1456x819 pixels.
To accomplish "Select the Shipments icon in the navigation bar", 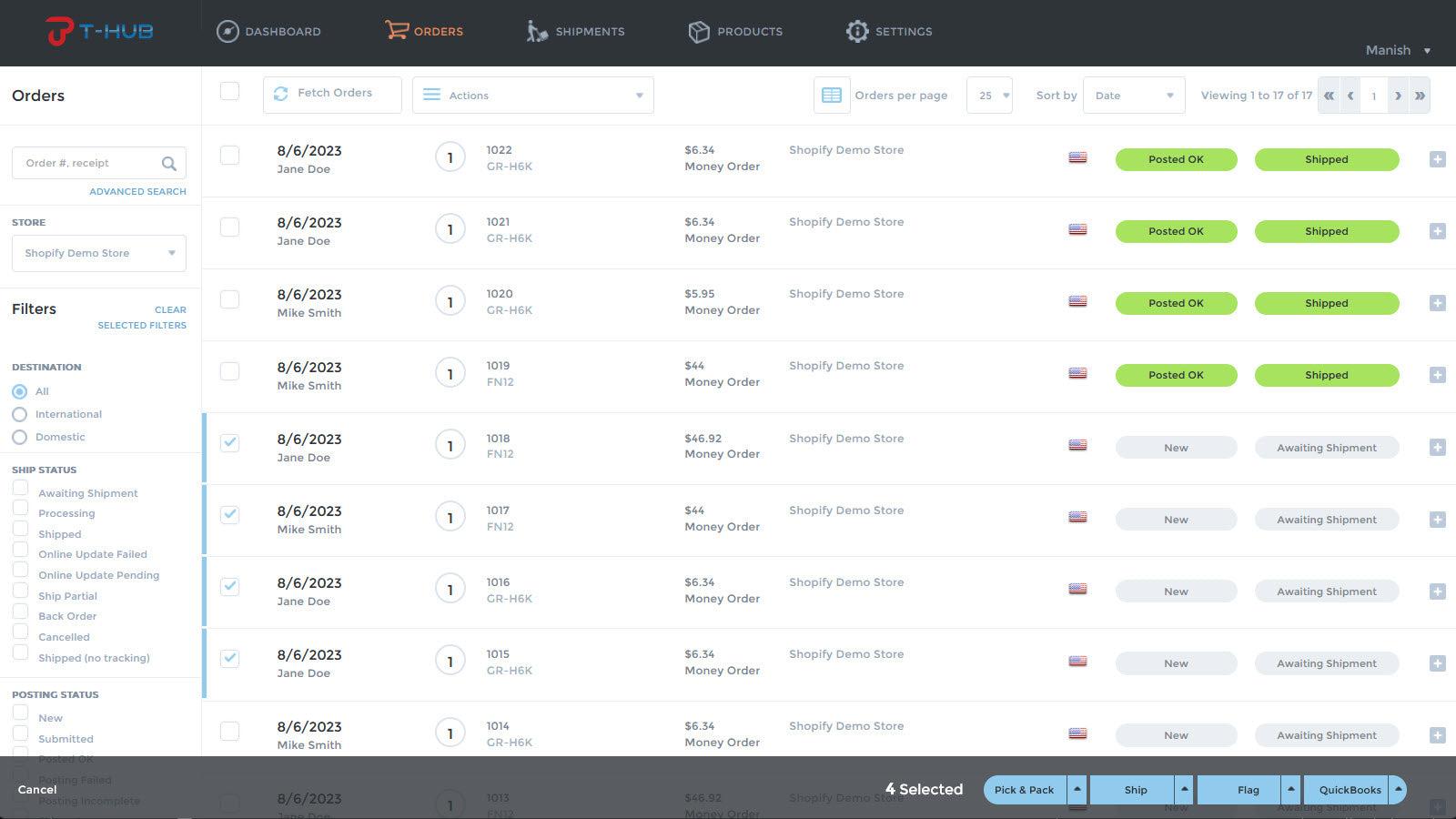I will pyautogui.click(x=536, y=31).
